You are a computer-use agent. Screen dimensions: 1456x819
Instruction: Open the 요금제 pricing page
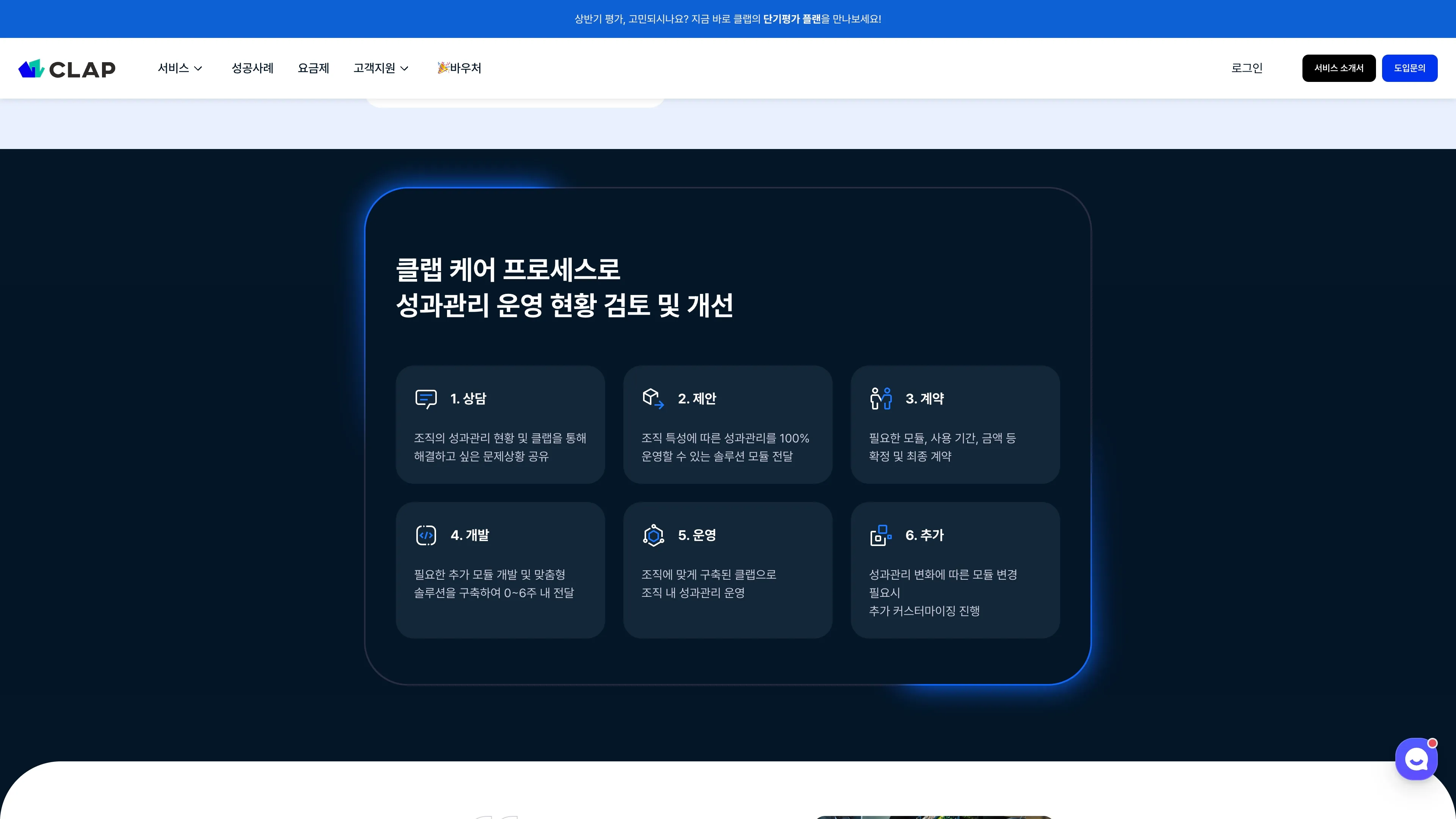[x=314, y=68]
